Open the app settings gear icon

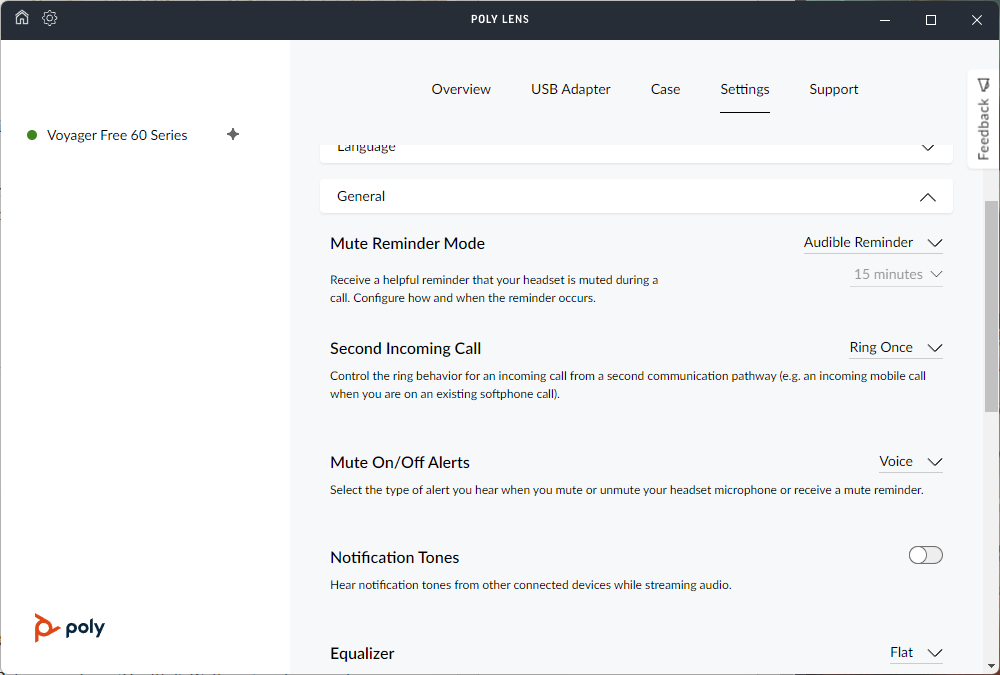pyautogui.click(x=50, y=18)
